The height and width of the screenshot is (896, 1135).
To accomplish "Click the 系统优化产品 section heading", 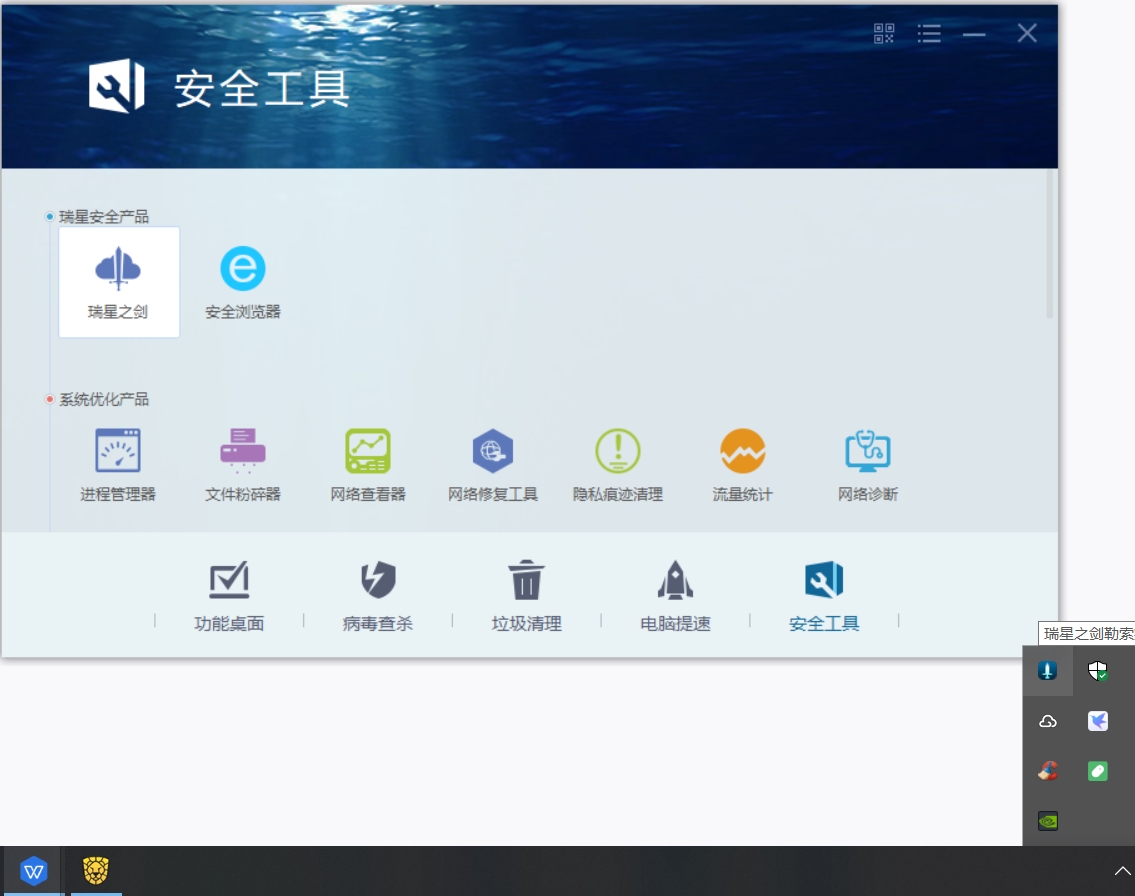I will click(x=104, y=399).
